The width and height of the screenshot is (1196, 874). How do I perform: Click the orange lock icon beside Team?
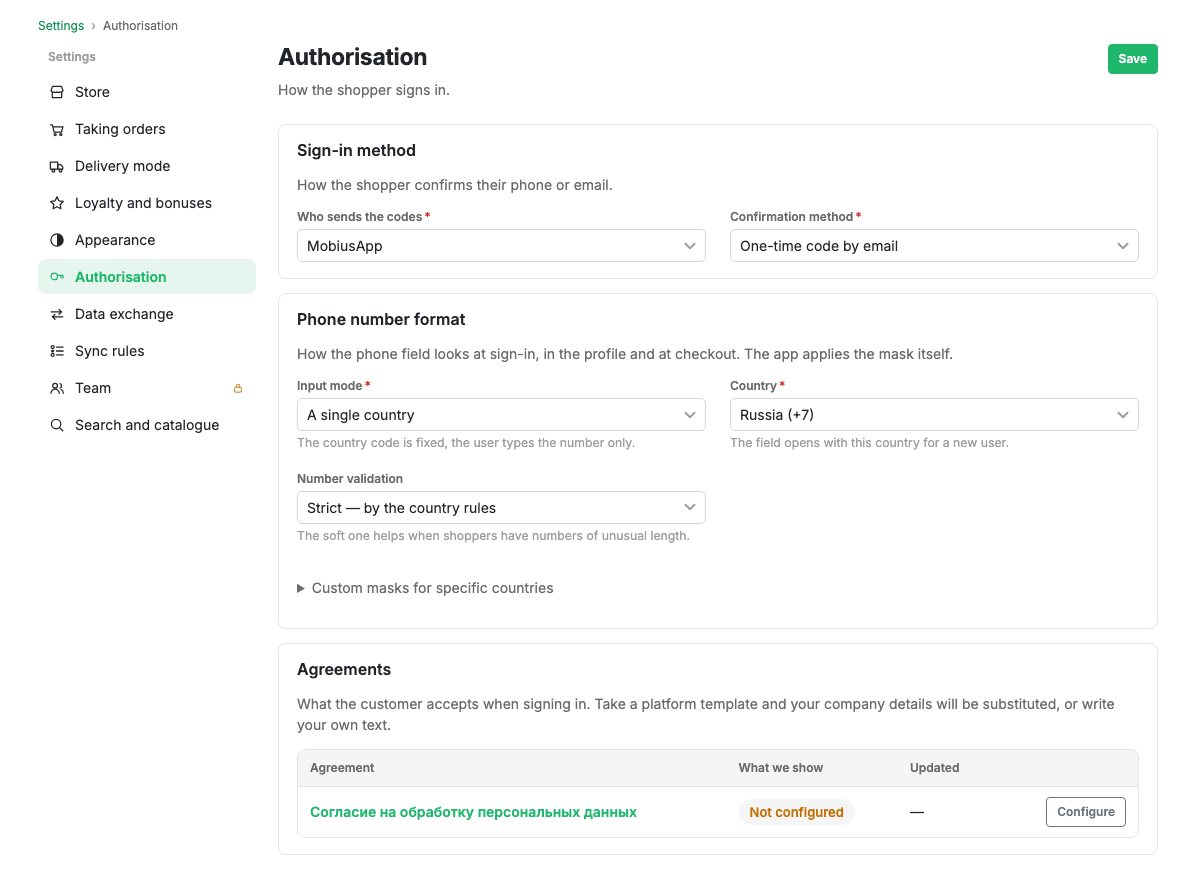(238, 388)
